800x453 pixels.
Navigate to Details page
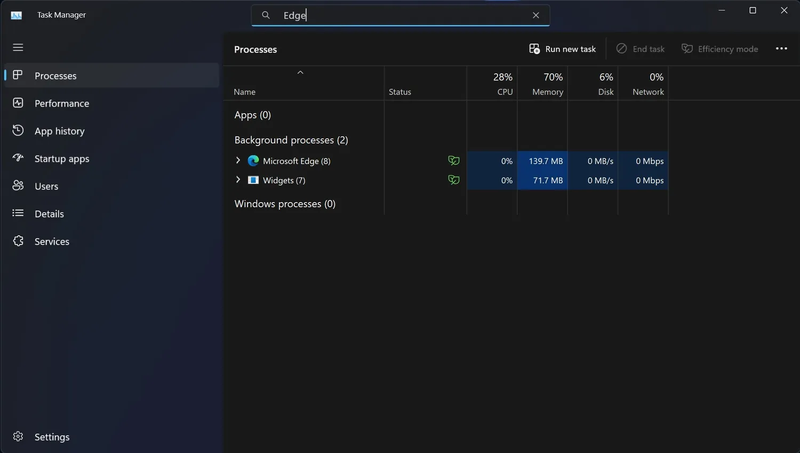[x=112, y=213]
